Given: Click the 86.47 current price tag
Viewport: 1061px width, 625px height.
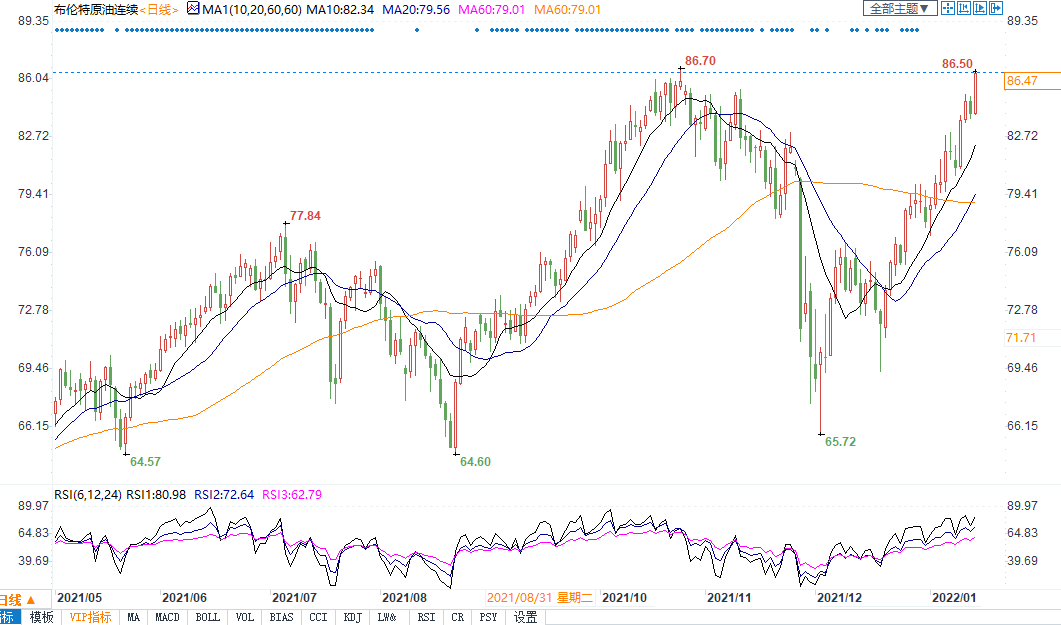Looking at the screenshot, I should point(1023,80).
